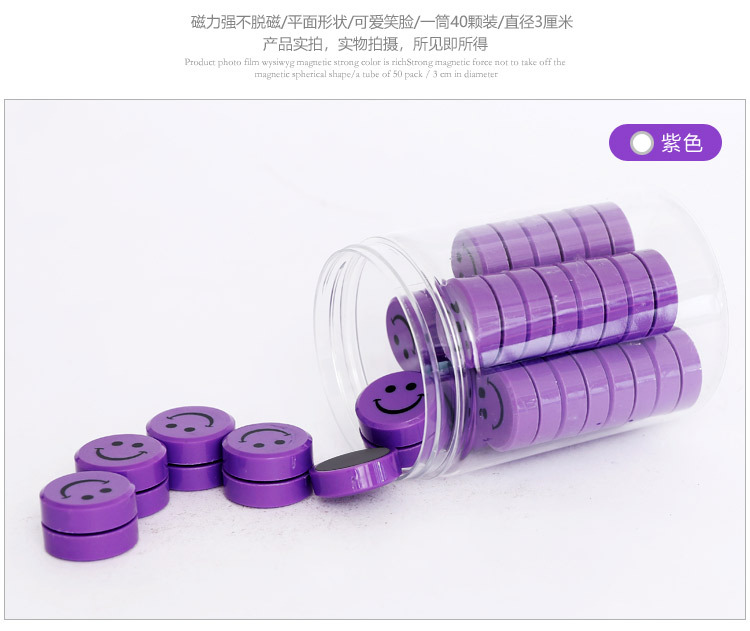The height and width of the screenshot is (631, 750).
Task: Click the 产品实拍，实物拍摄 subtitle line
Action: (x=375, y=44)
